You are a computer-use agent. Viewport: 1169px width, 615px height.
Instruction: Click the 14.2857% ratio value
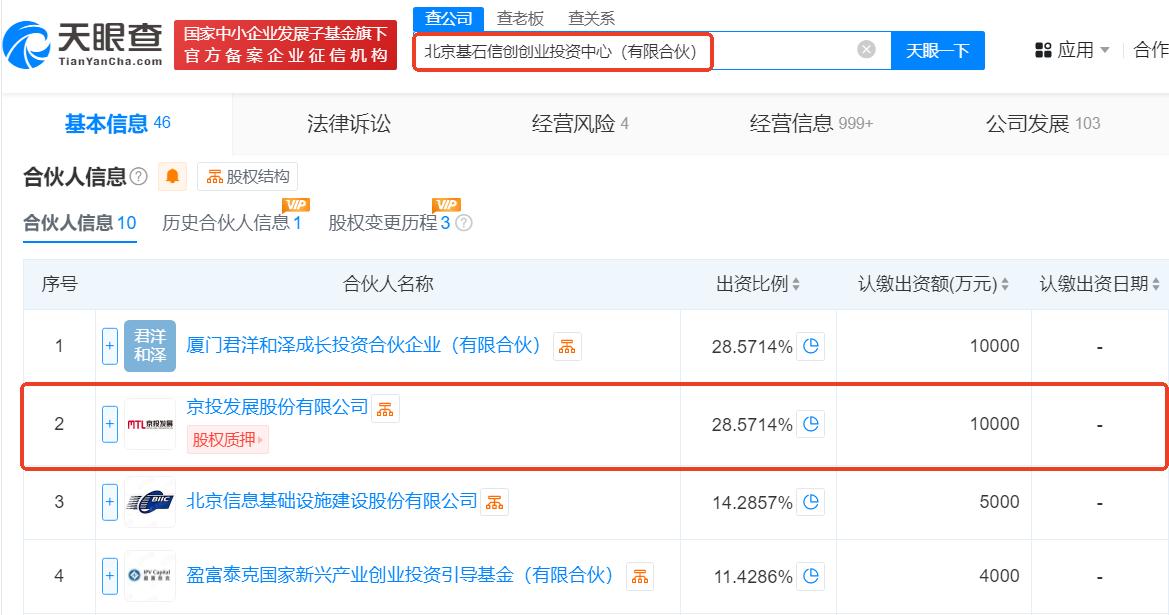pyautogui.click(x=752, y=503)
